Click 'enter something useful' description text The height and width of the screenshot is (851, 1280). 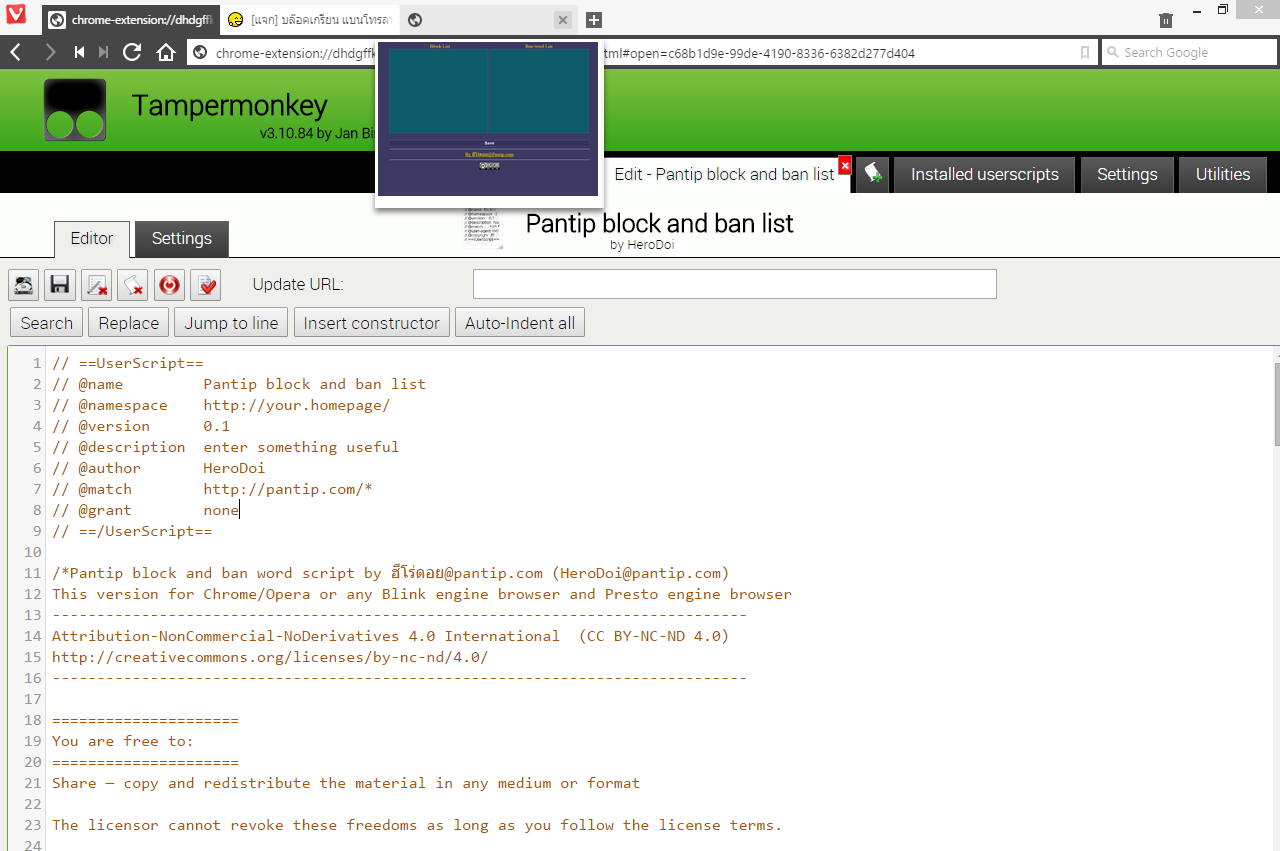(301, 447)
